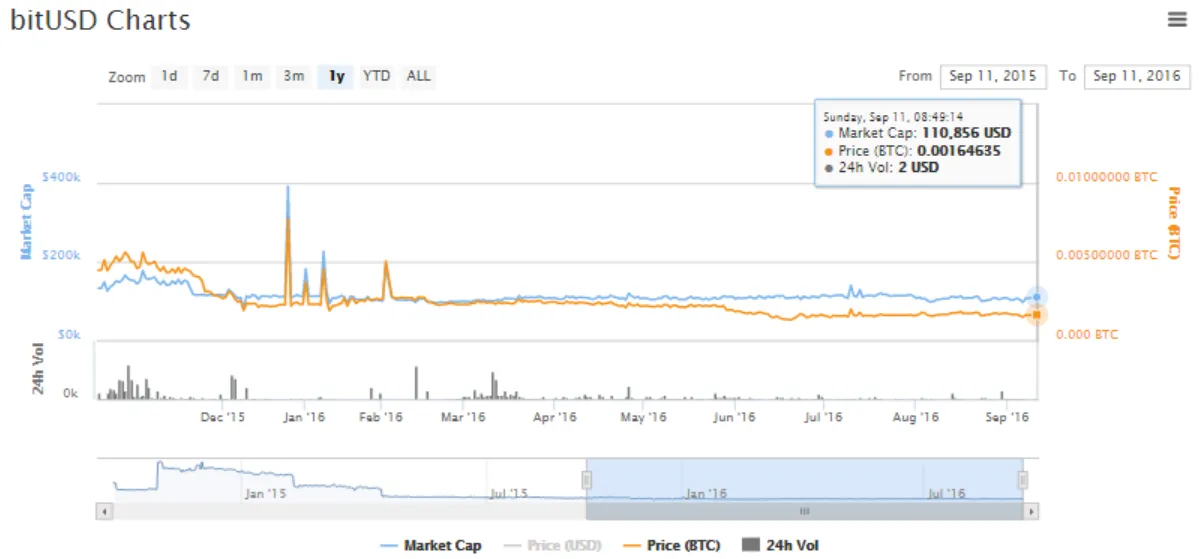Select the 7d zoom range
The image size is (1203, 559).
tap(211, 76)
